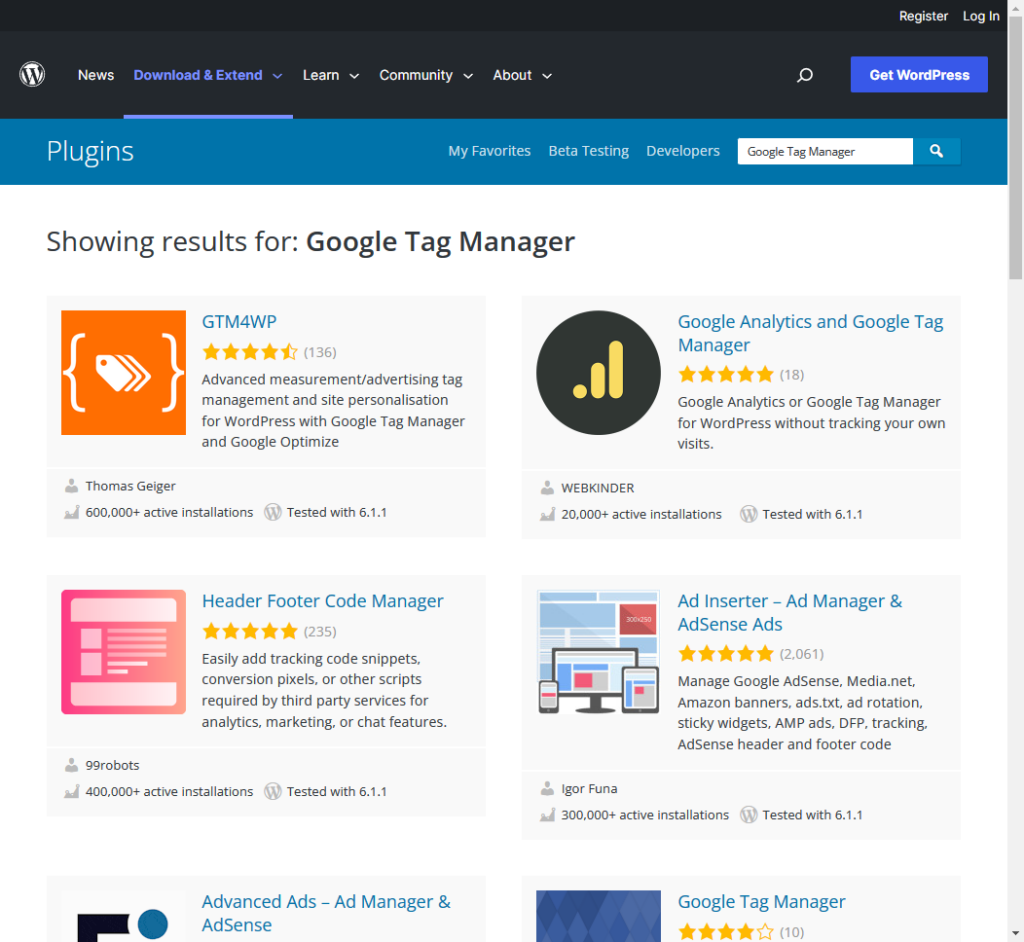Open Header Footer Code Manager title link
Viewport: 1024px width, 942px height.
click(323, 601)
